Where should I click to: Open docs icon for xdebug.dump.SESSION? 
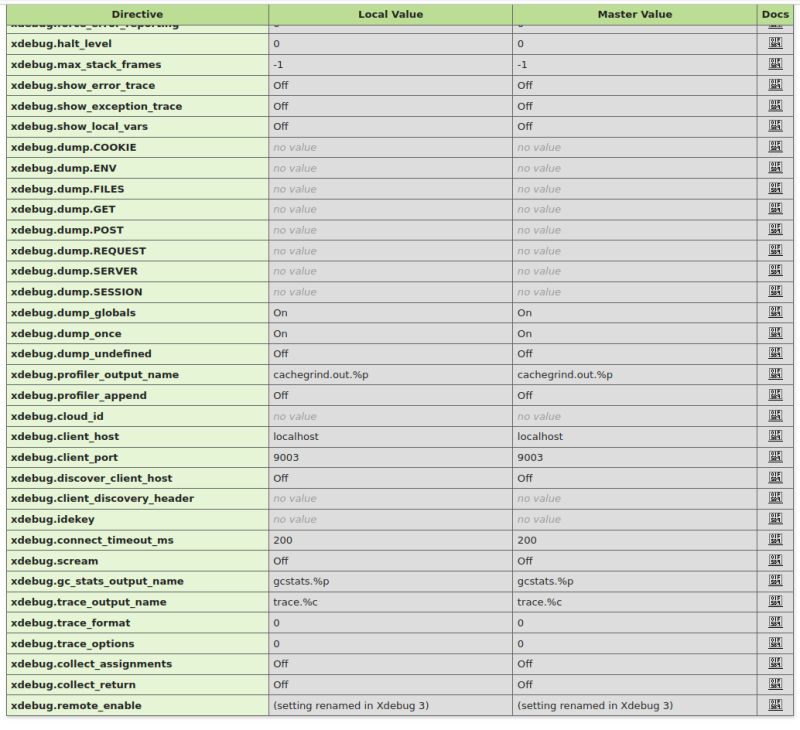coord(775,291)
